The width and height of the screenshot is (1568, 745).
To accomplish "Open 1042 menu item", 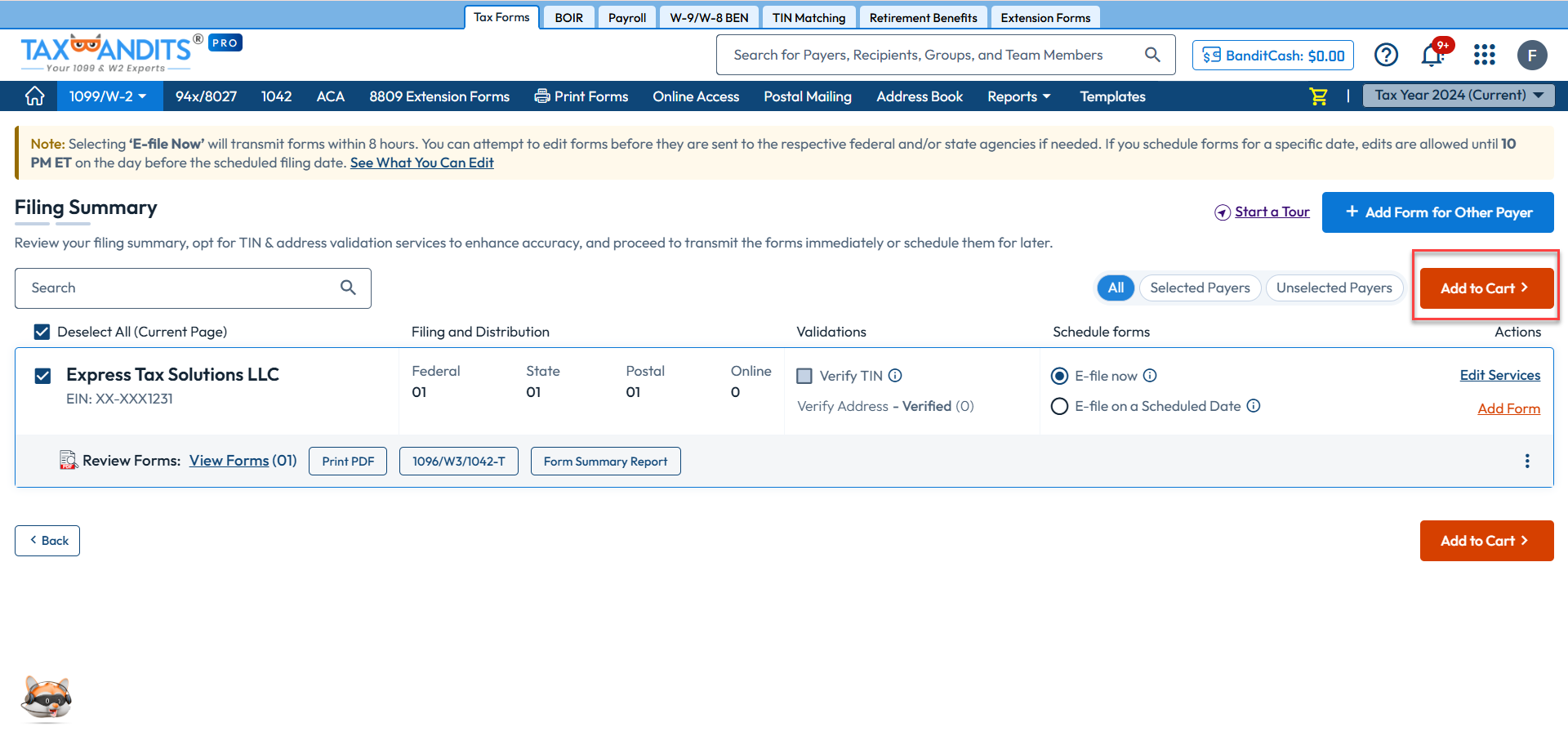I will coord(276,96).
